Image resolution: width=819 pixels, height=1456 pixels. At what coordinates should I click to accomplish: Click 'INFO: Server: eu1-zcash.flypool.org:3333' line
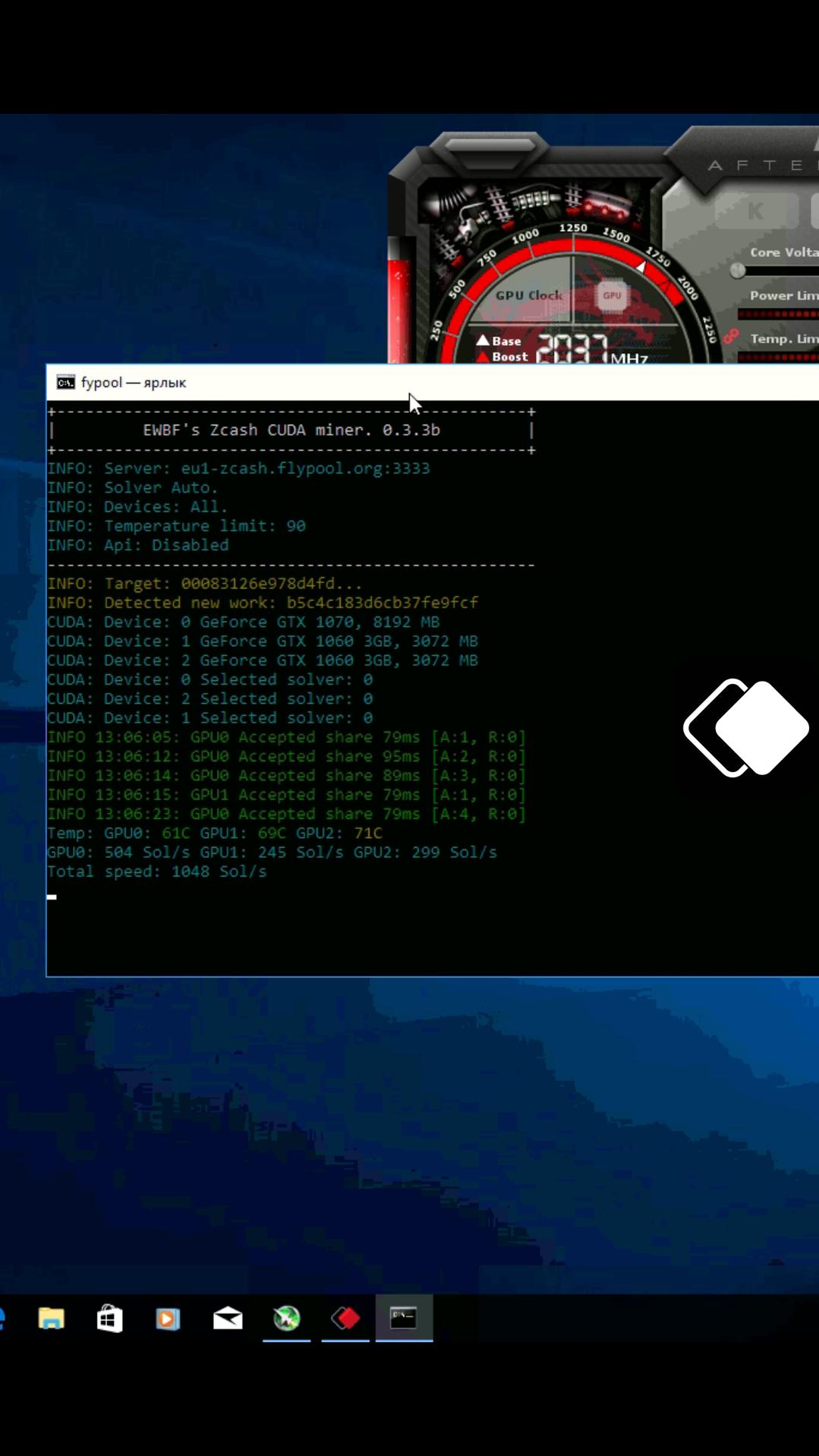[238, 468]
